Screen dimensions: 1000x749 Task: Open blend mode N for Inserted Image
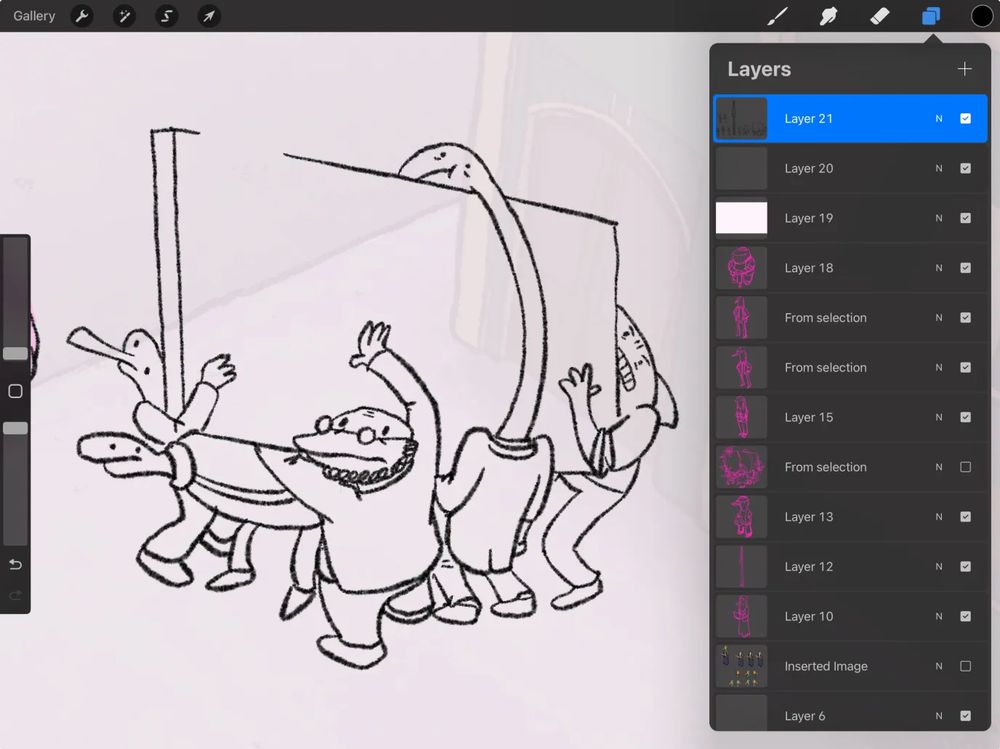pos(939,666)
